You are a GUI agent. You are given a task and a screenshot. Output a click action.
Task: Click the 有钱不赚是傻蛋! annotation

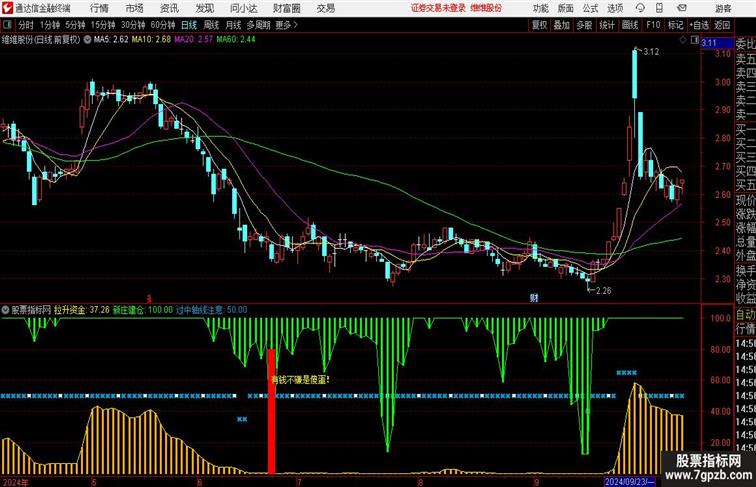(300, 380)
